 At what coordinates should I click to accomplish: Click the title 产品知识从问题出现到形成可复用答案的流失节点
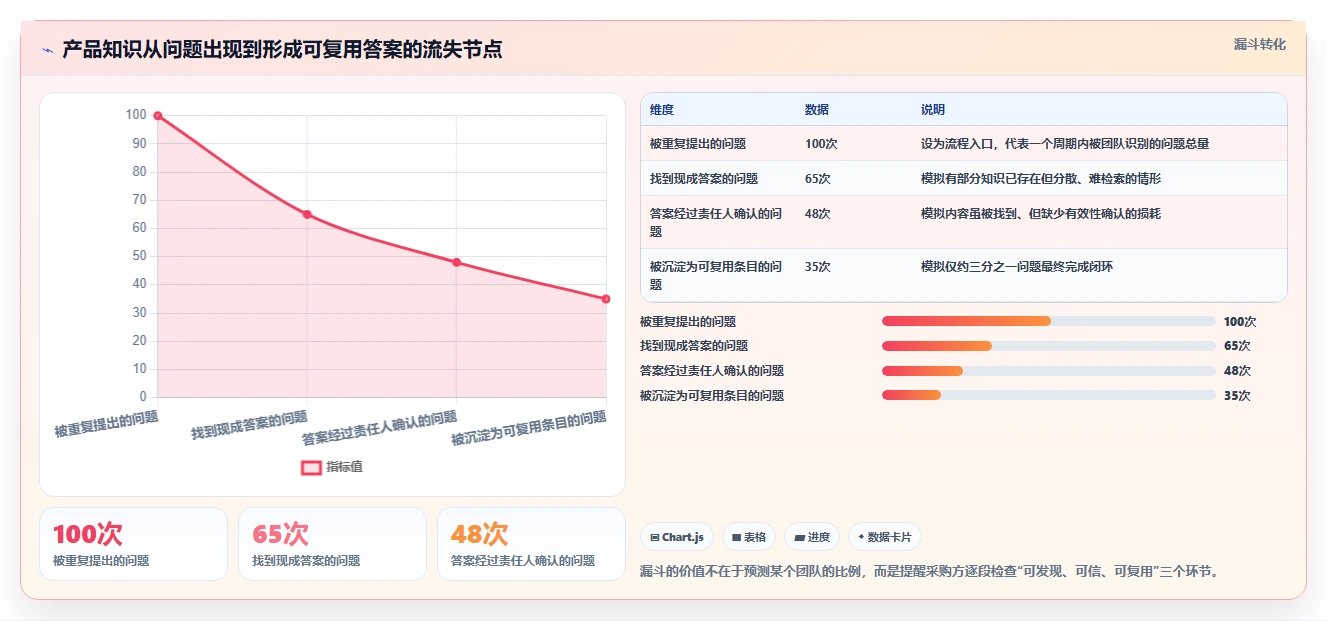point(282,50)
